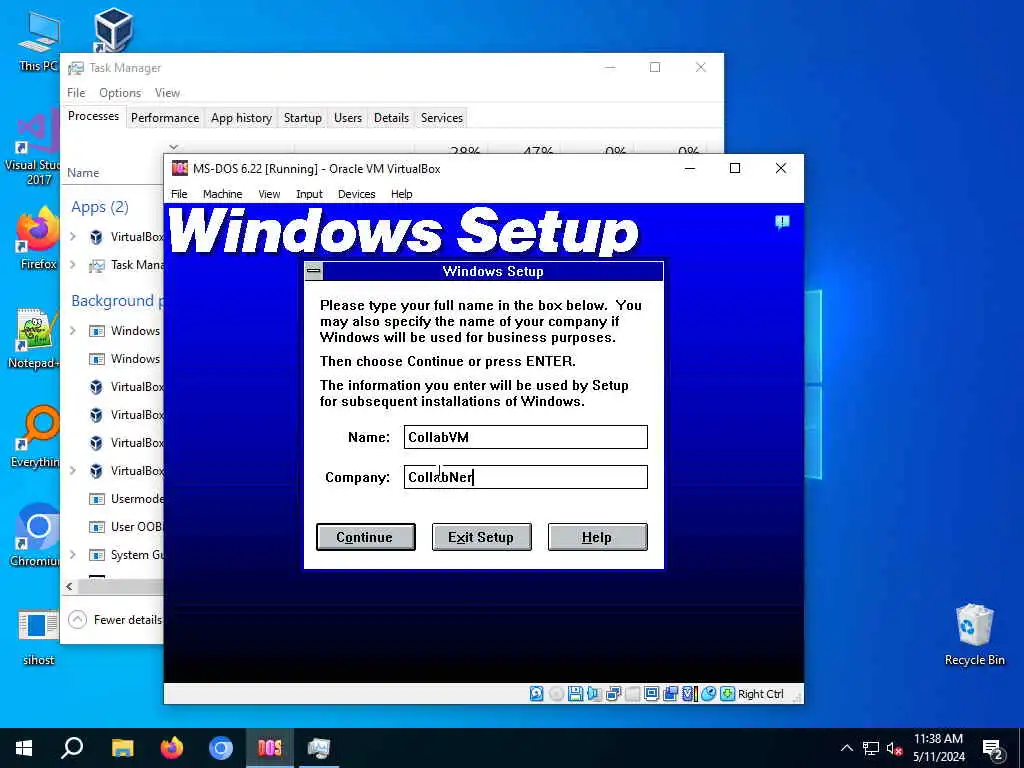Switch to Details tab in Task Manager
Screen dimensions: 1024x768
click(391, 118)
